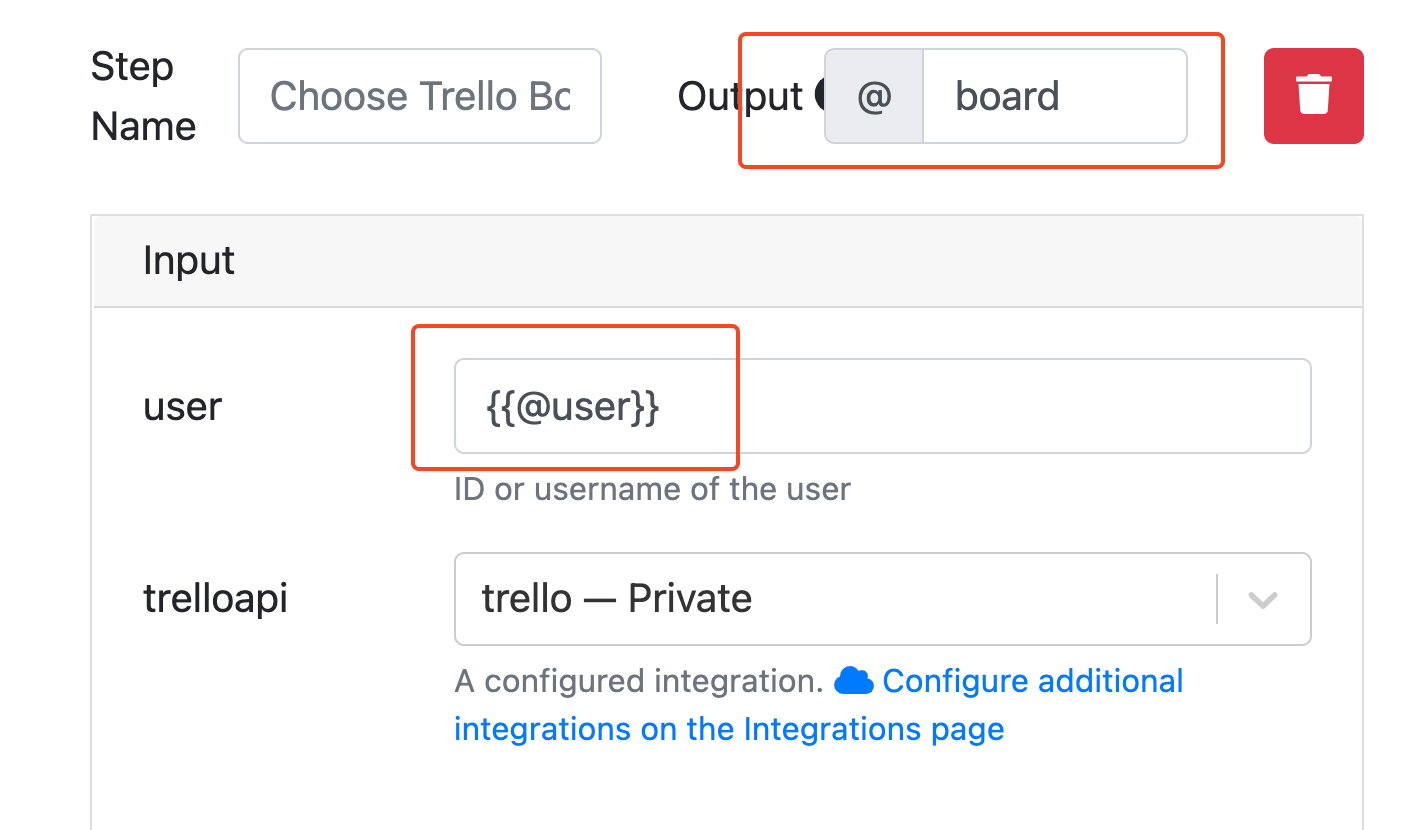The height and width of the screenshot is (830, 1410).
Task: Delete this step using the red trash icon
Action: pos(1313,96)
